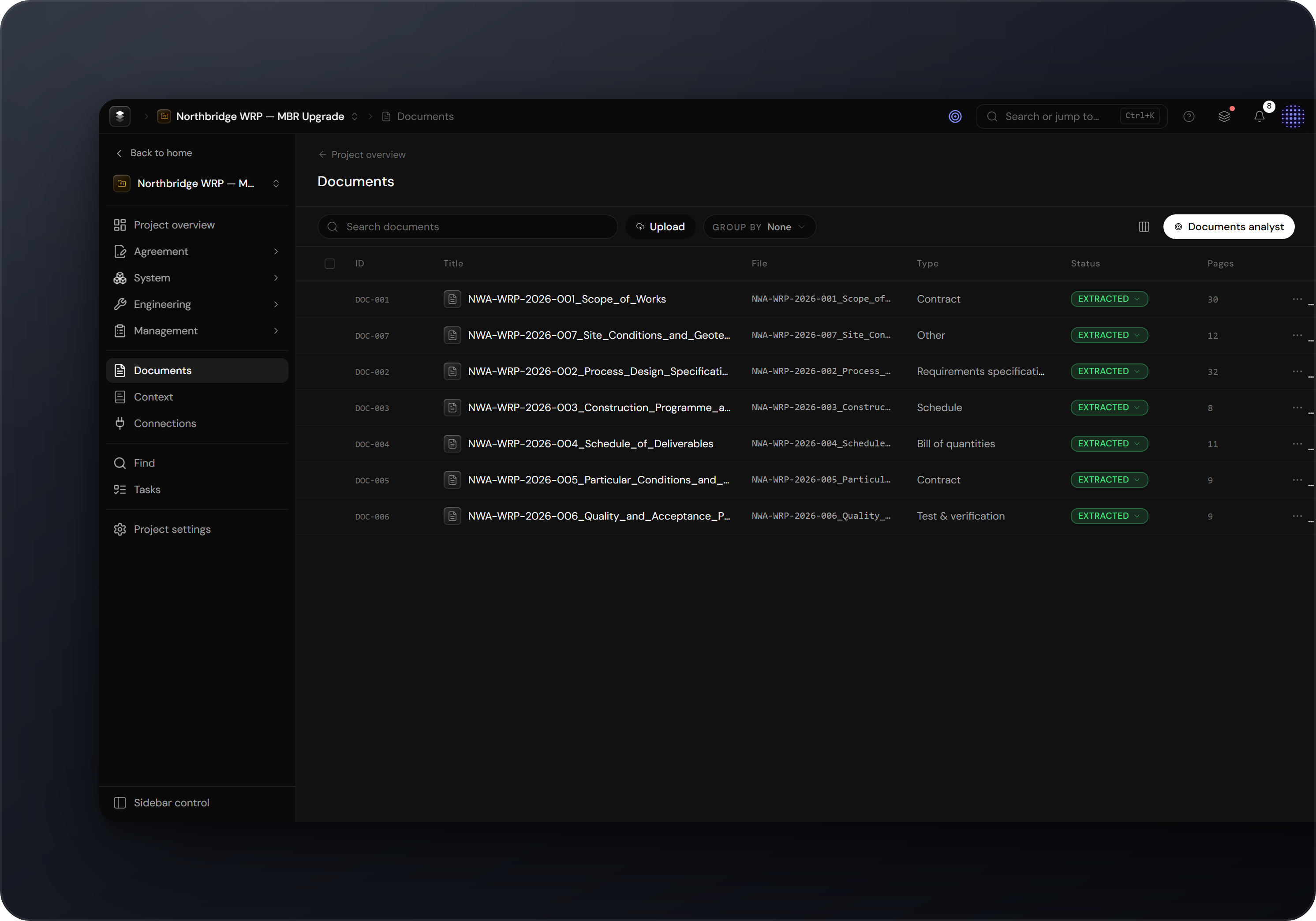
Task: Open the EXTRACTED status dropdown for DOC-001
Action: [1109, 299]
